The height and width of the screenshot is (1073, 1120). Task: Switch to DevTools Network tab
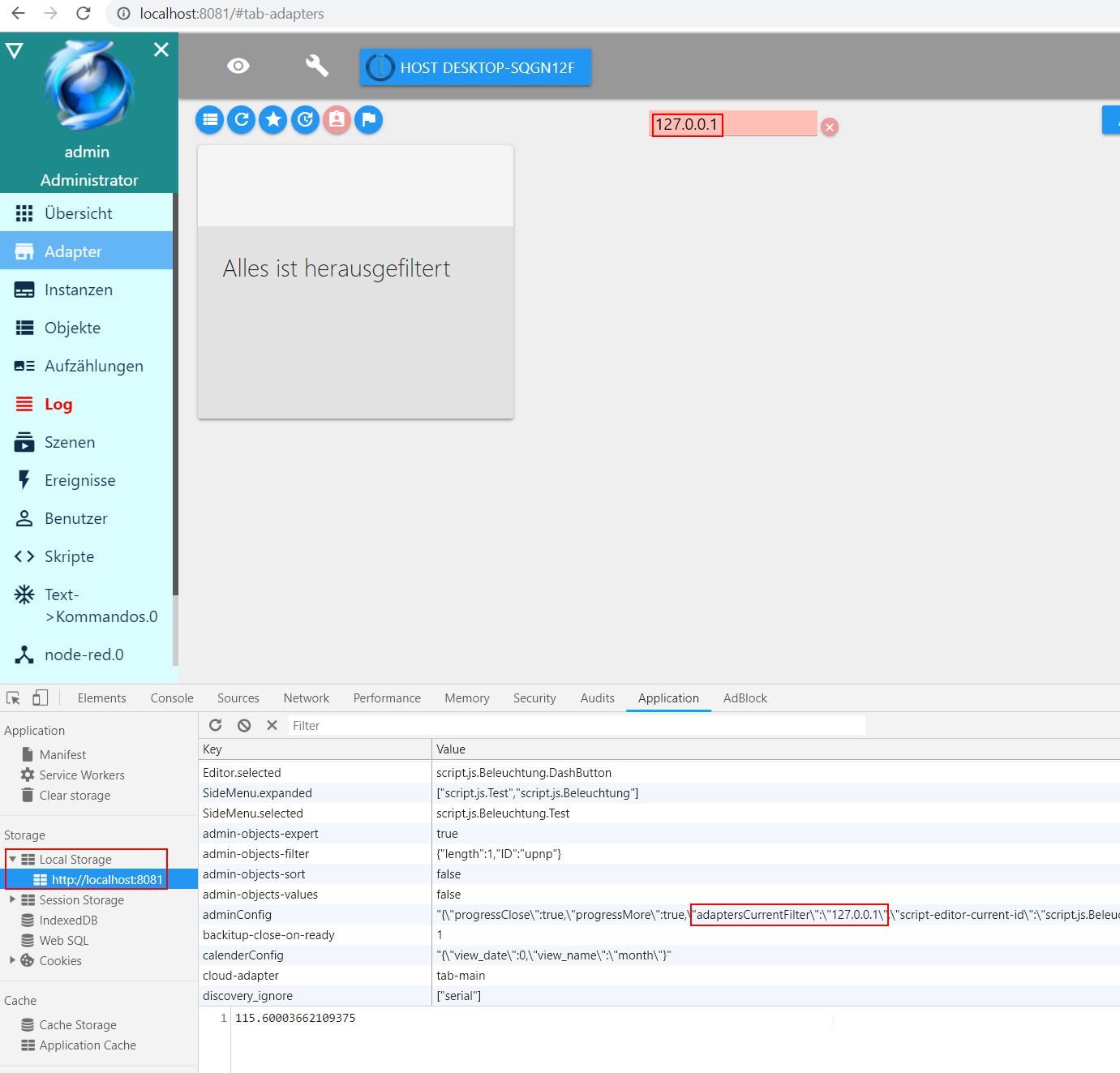tap(307, 698)
